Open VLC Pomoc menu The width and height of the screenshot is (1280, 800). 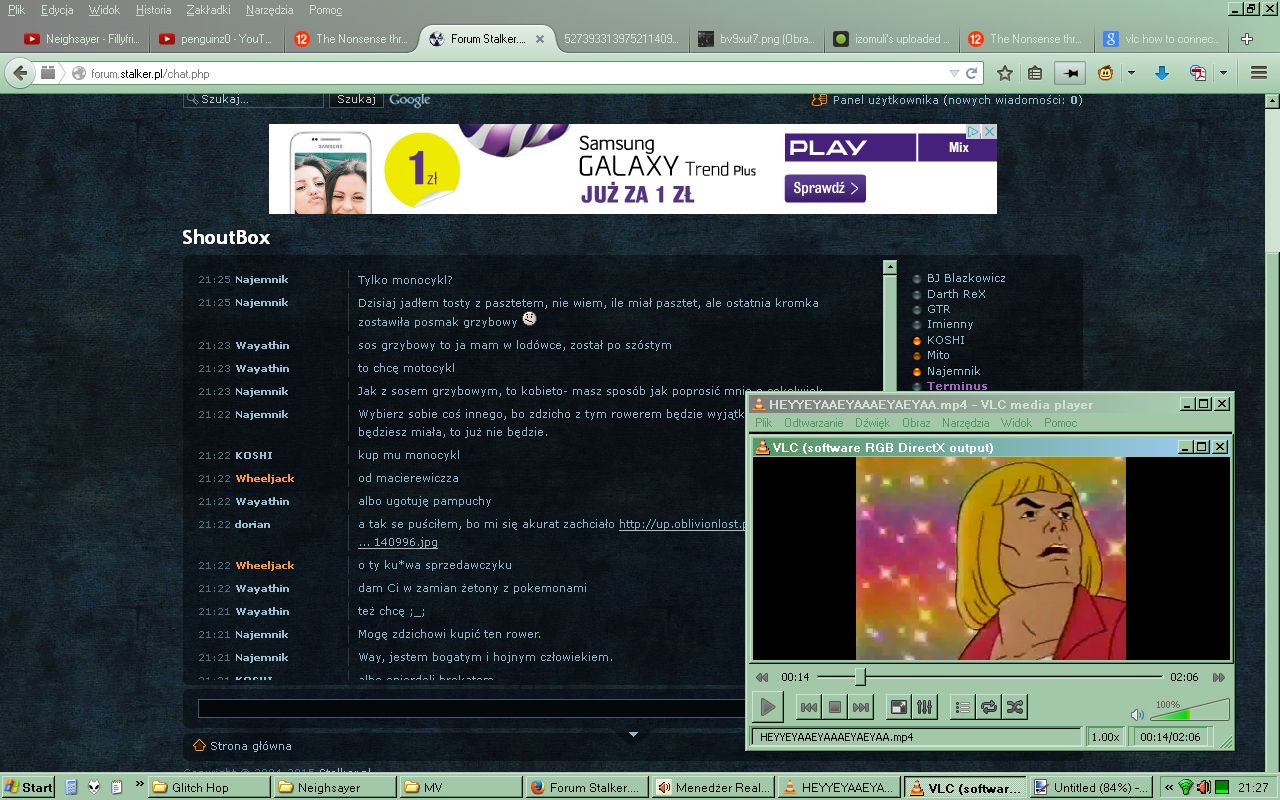tap(1061, 423)
